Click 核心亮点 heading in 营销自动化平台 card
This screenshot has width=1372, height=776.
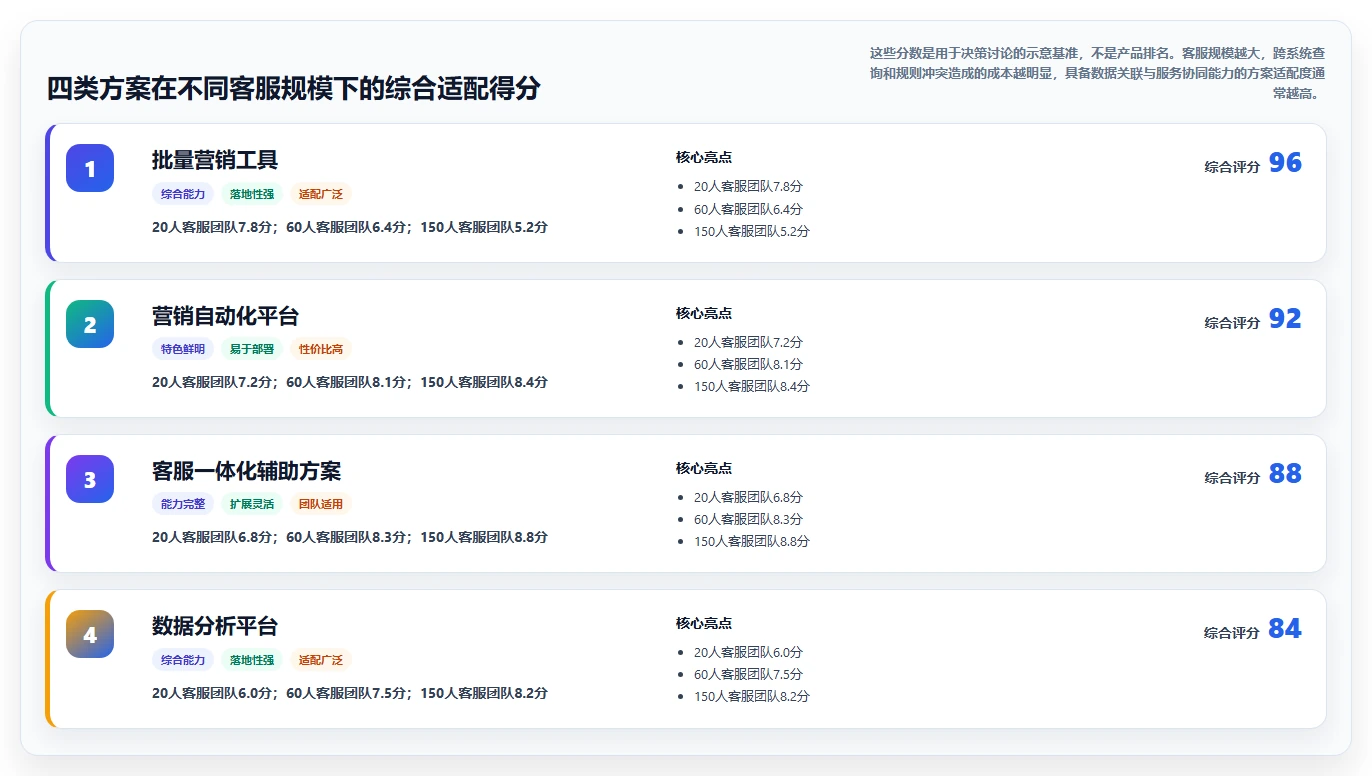[704, 313]
